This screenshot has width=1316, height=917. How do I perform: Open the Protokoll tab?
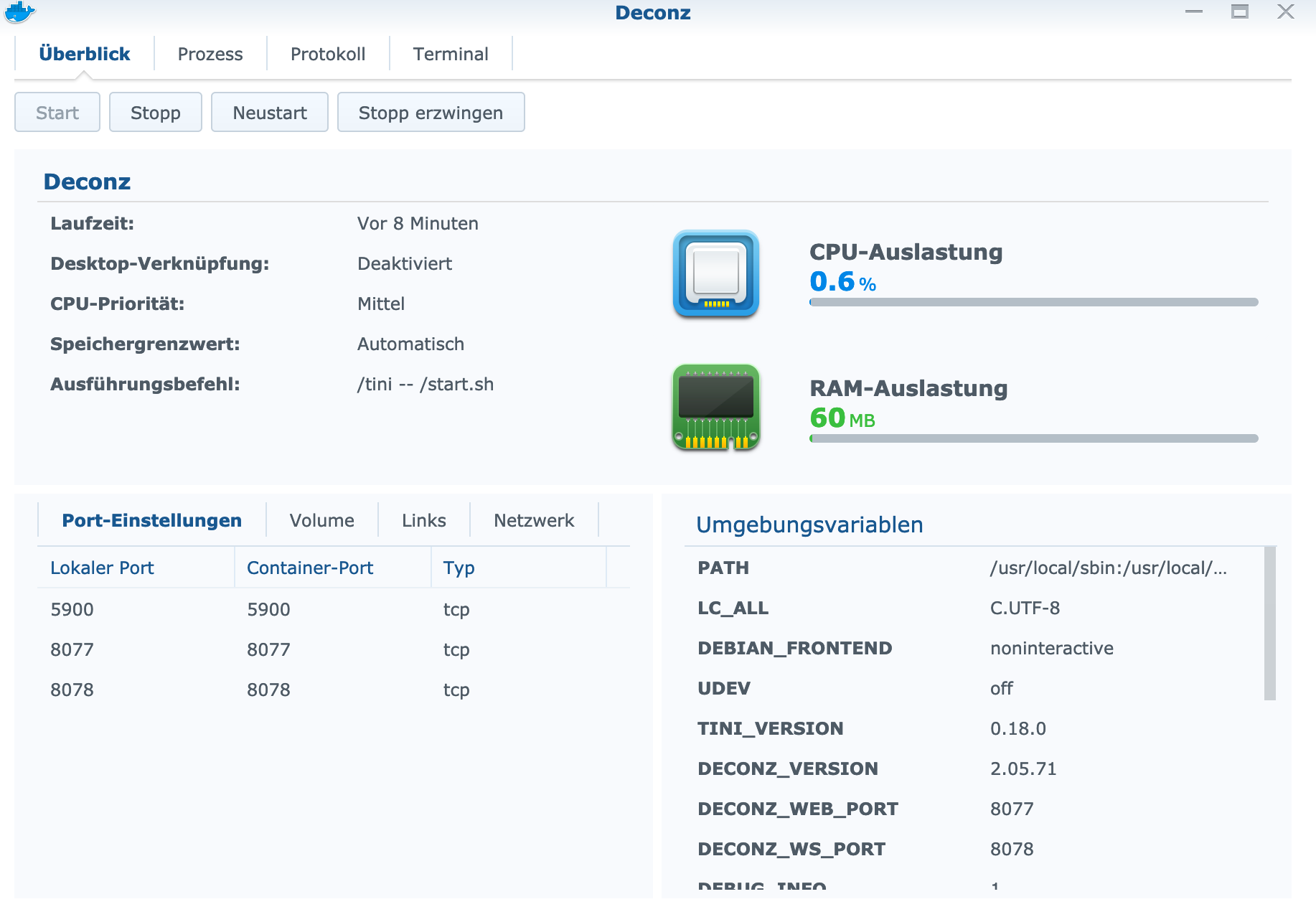tap(328, 54)
